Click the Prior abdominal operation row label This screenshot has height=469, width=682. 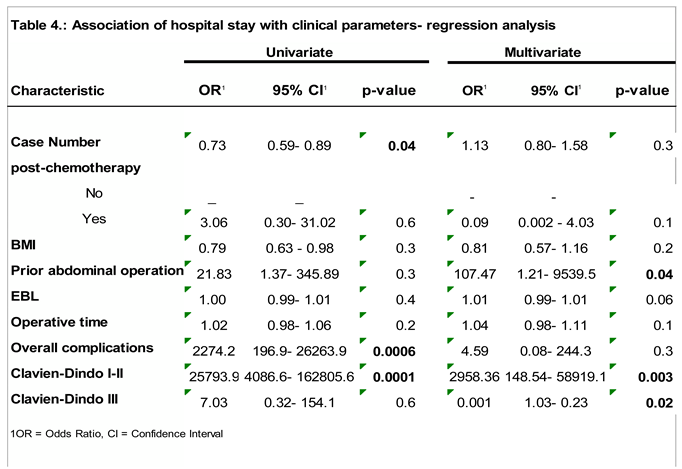tap(97, 271)
